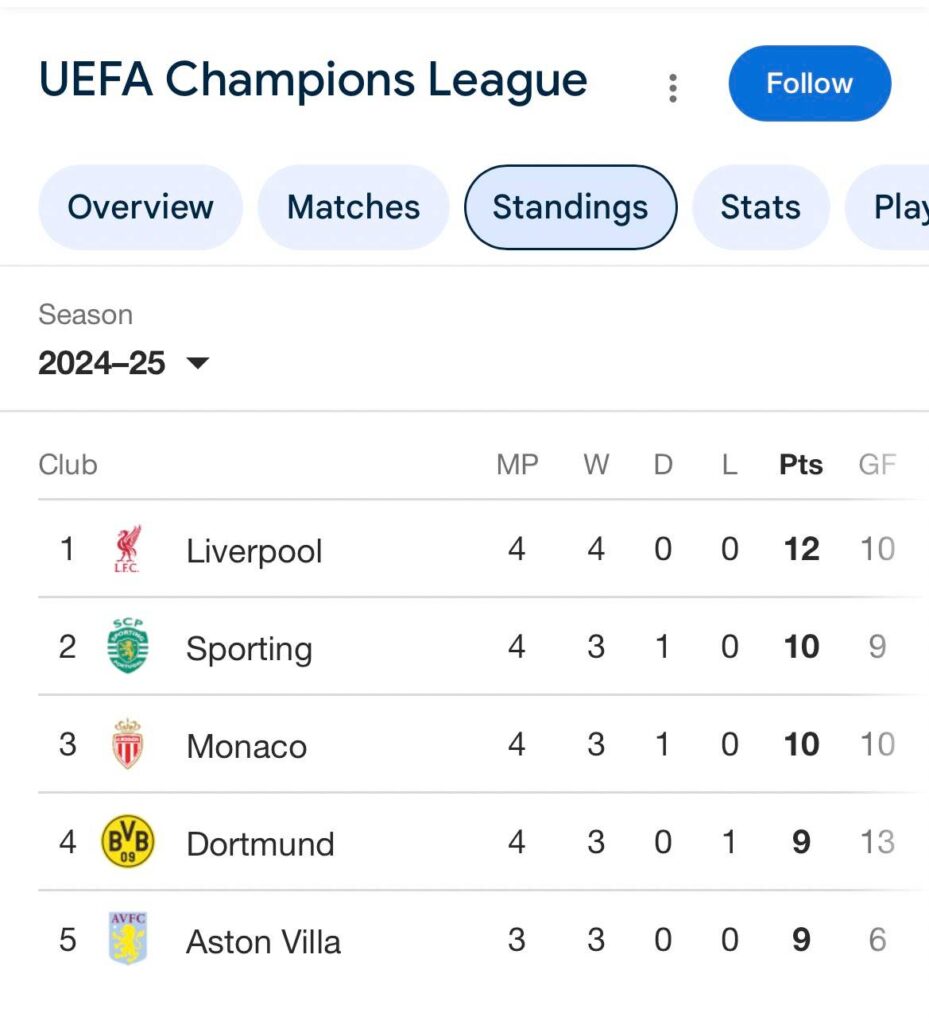
Task: Switch to the Overview tab
Action: click(x=140, y=207)
